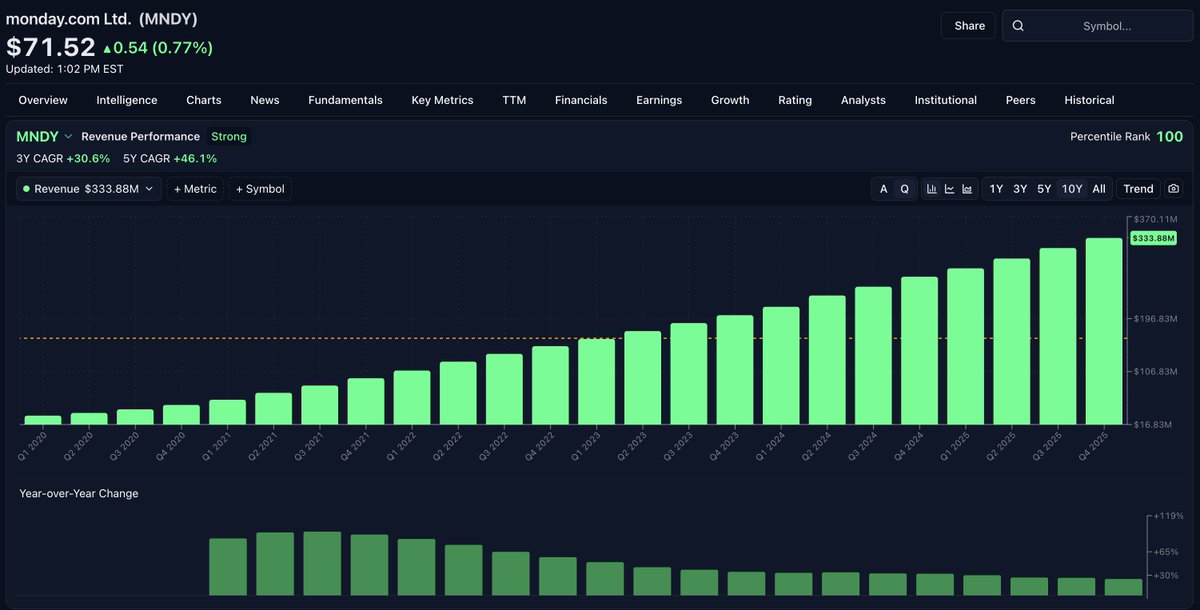The height and width of the screenshot is (610, 1200).
Task: Set time range to All
Action: click(1099, 189)
